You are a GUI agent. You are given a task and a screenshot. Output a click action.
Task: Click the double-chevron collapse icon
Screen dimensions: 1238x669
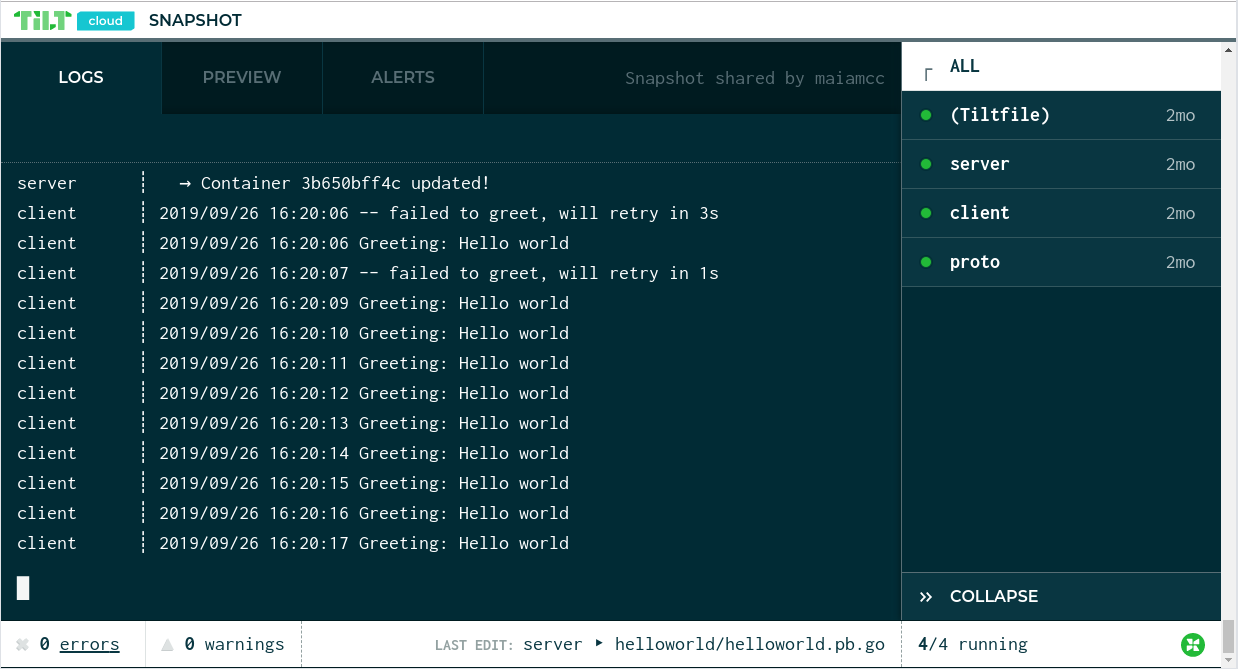(x=926, y=597)
